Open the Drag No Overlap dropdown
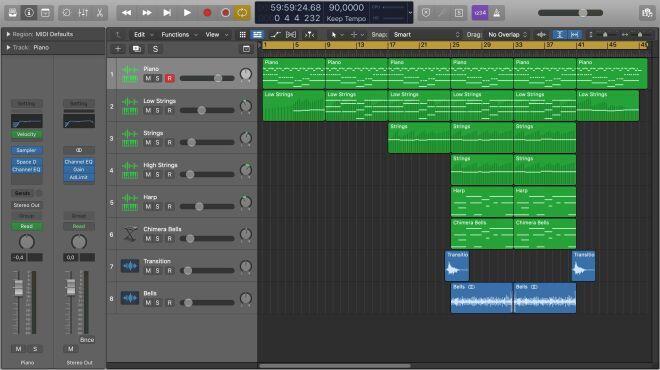660x370 pixels. (507, 35)
